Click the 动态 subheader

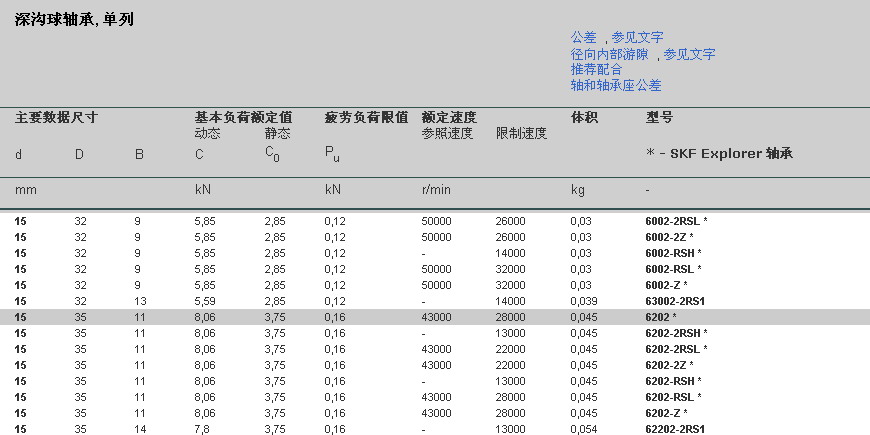[207, 134]
